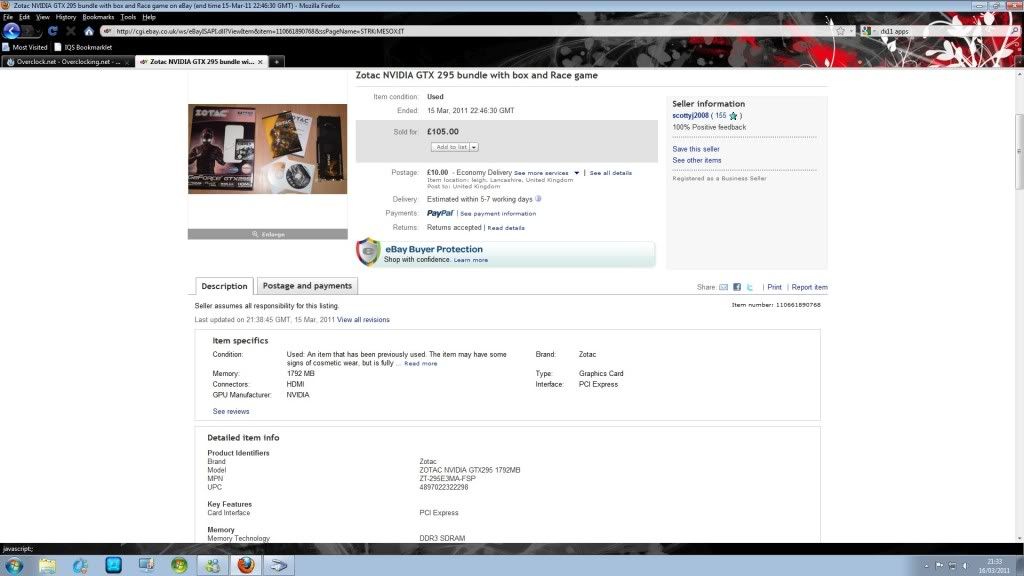Share listing on Facebook
The width and height of the screenshot is (1024, 576).
tap(737, 287)
